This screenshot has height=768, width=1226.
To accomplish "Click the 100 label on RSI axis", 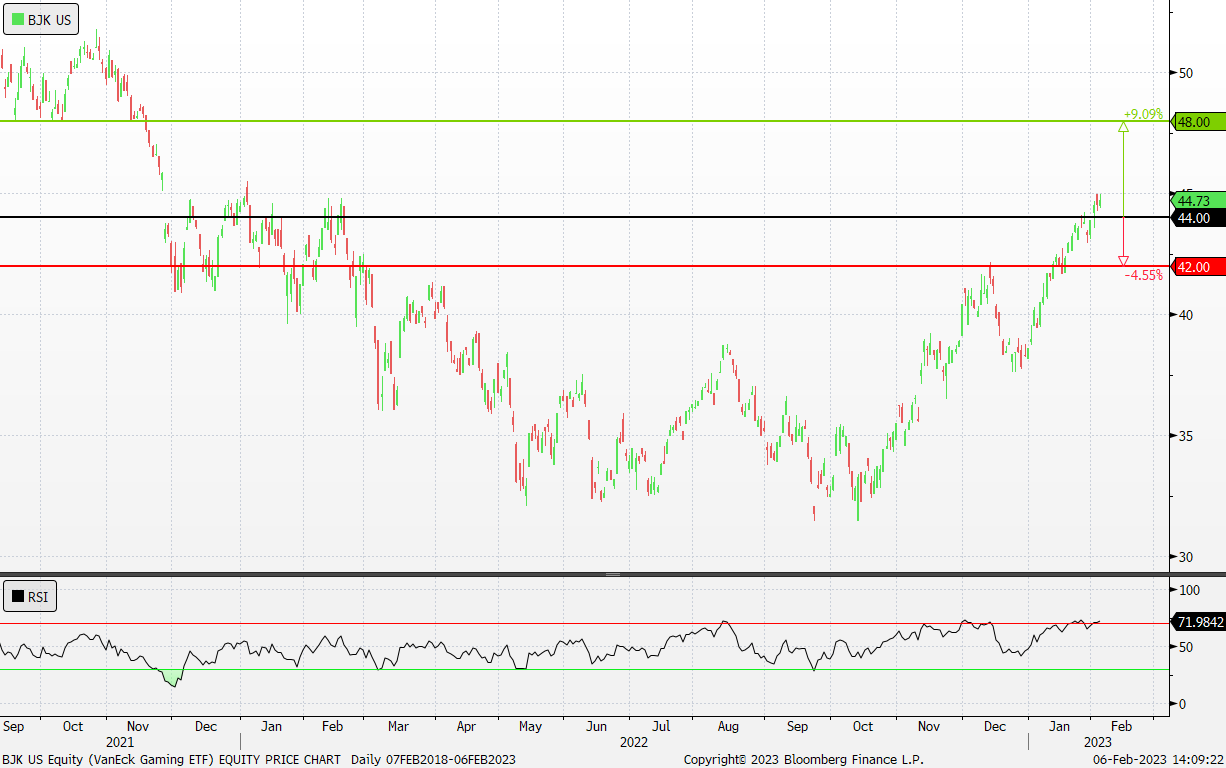I will 1188,590.
